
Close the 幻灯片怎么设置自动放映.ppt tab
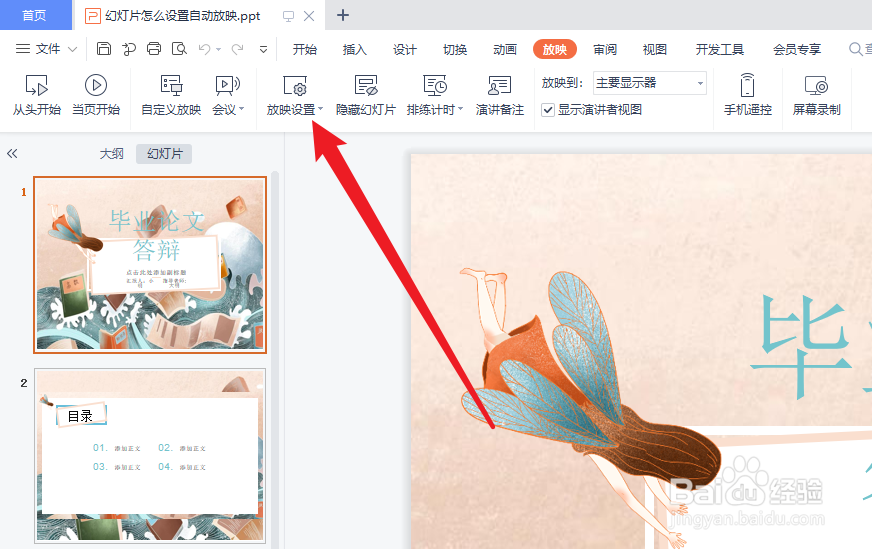pyautogui.click(x=309, y=16)
